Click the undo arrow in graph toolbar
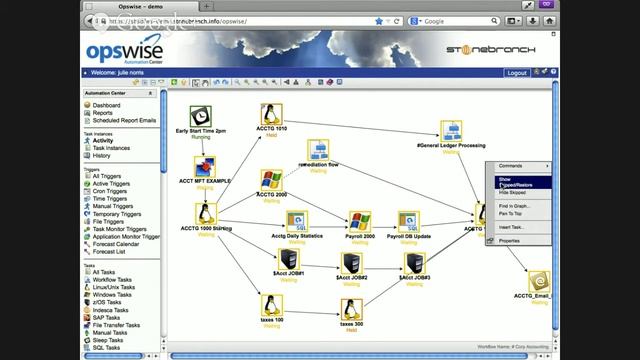640x360 pixels. point(216,82)
